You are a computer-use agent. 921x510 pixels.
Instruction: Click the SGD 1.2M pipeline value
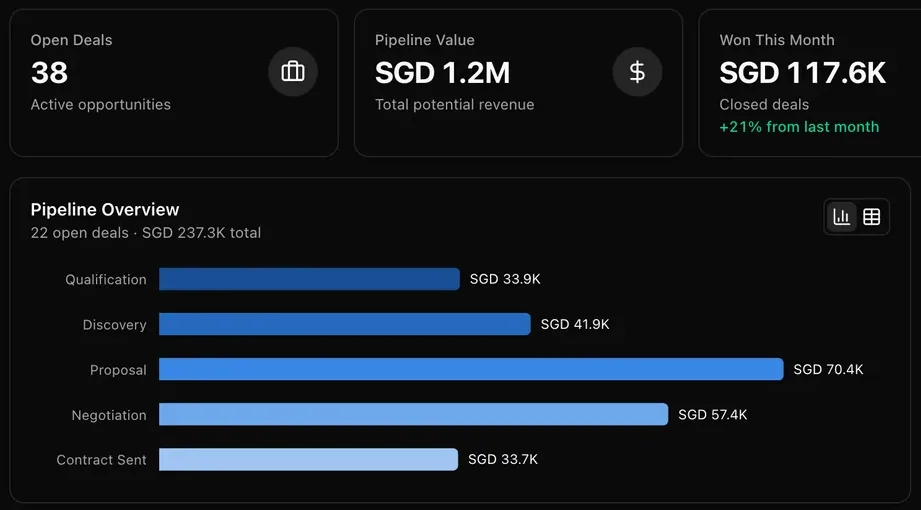pyautogui.click(x=442, y=73)
